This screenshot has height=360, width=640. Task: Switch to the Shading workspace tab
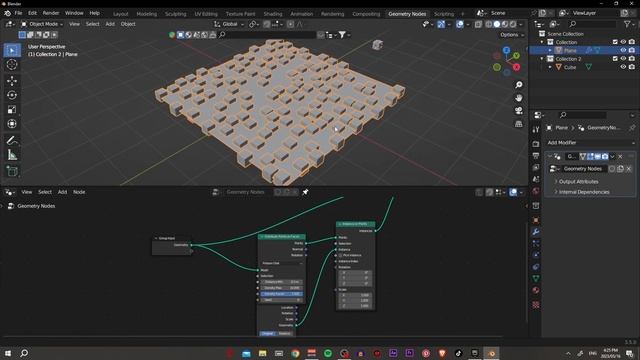coord(273,13)
